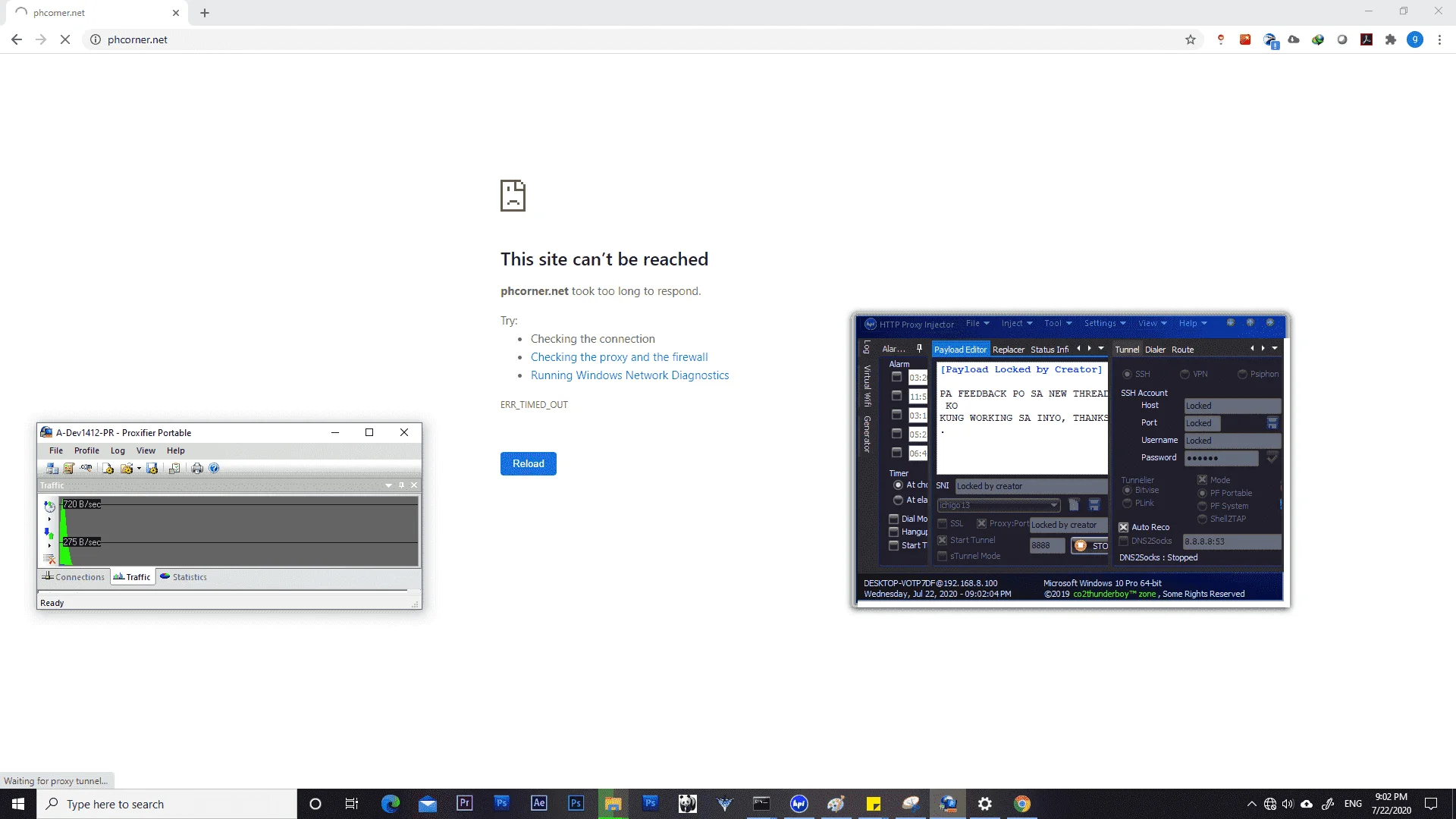Click Checking the proxy and the firewall link

pos(620,357)
